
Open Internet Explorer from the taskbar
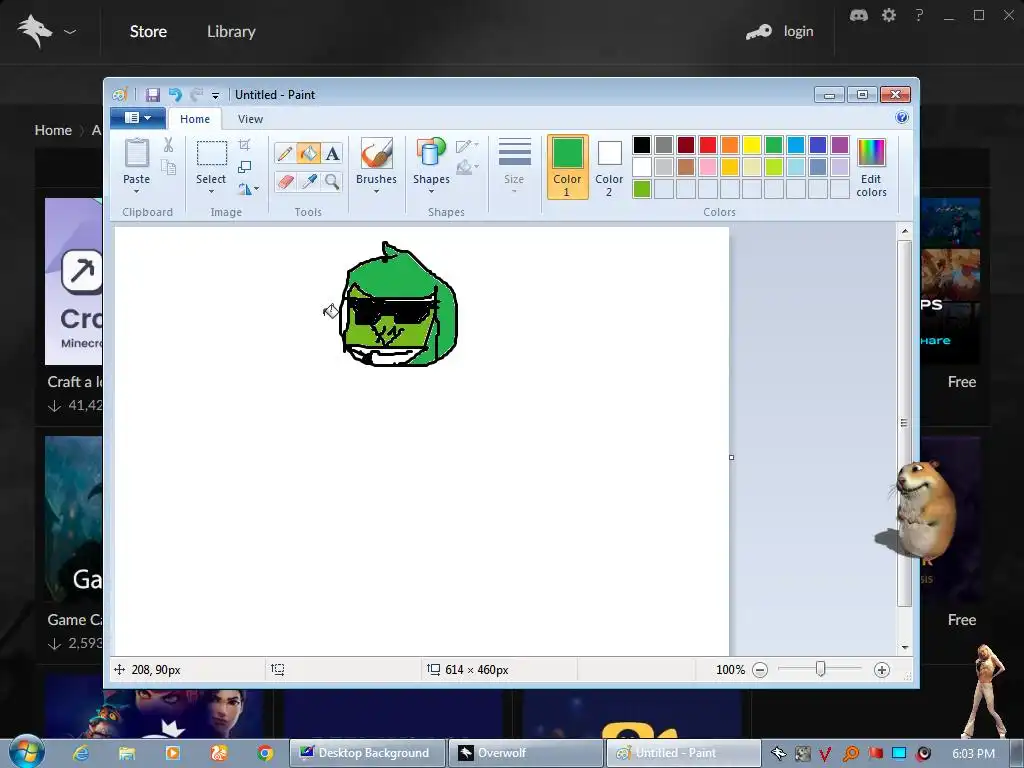(81, 753)
